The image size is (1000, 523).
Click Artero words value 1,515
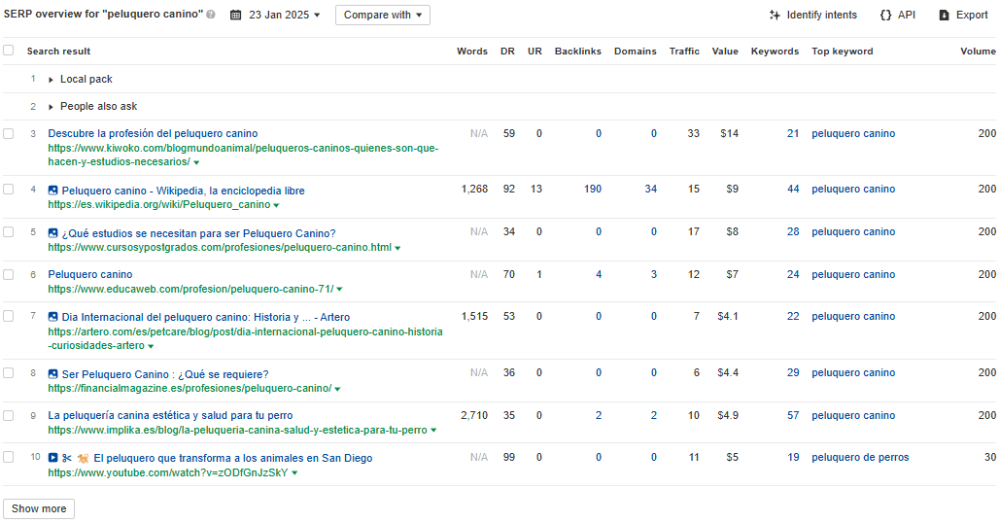[x=474, y=316]
